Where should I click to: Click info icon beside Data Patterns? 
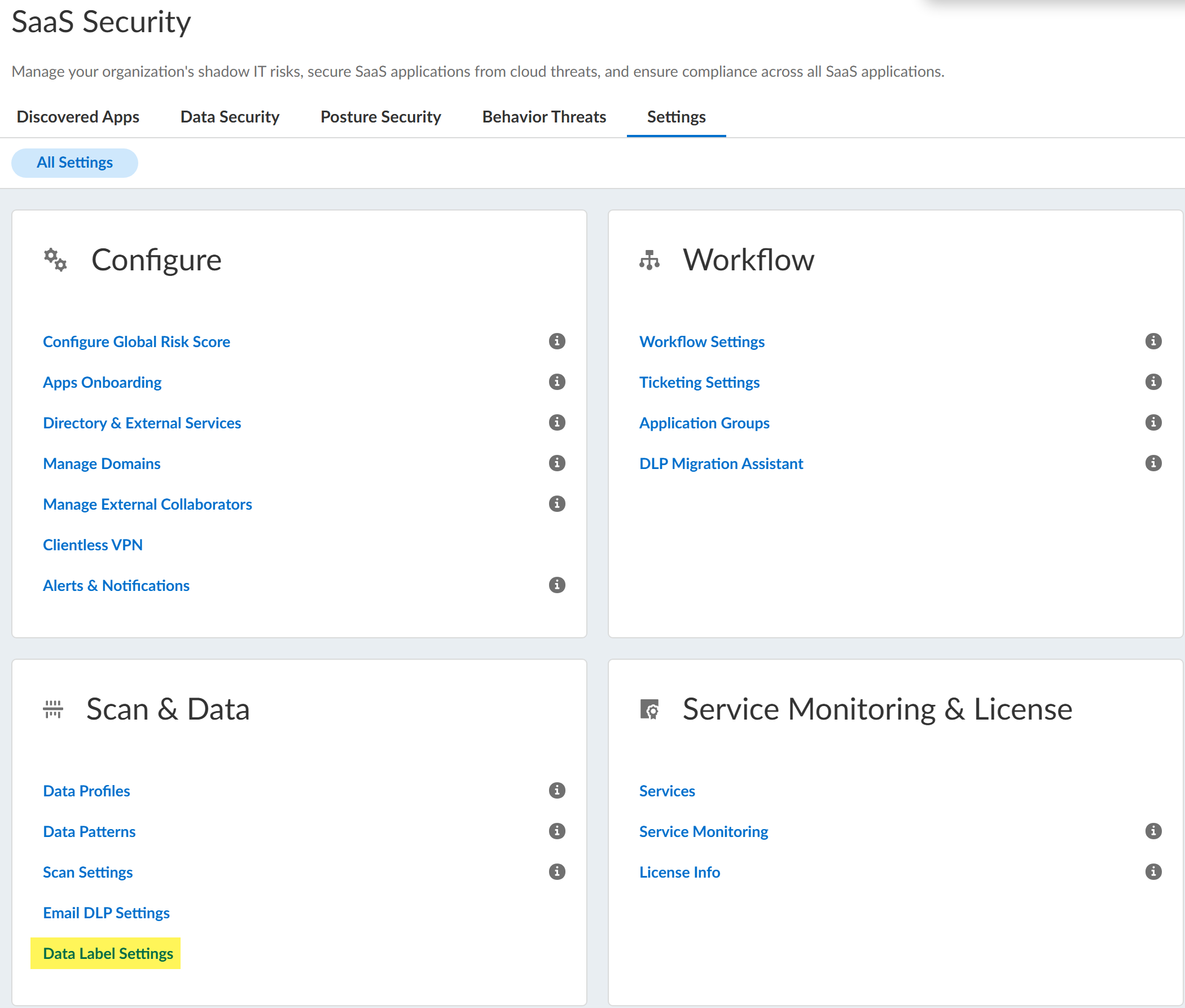(x=556, y=831)
